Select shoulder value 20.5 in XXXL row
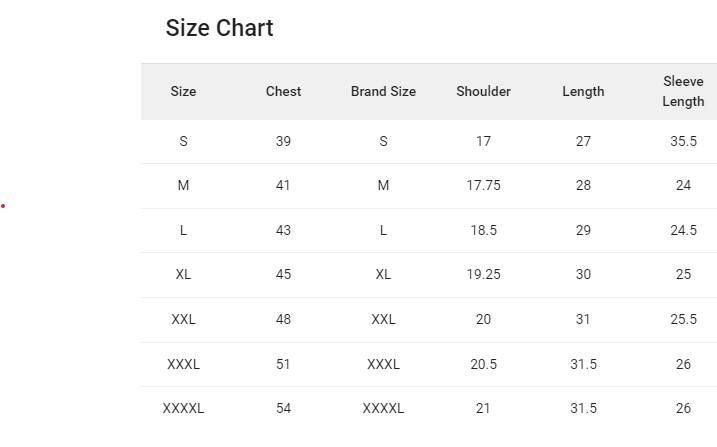The width and height of the screenshot is (717, 447). pyautogui.click(x=483, y=364)
